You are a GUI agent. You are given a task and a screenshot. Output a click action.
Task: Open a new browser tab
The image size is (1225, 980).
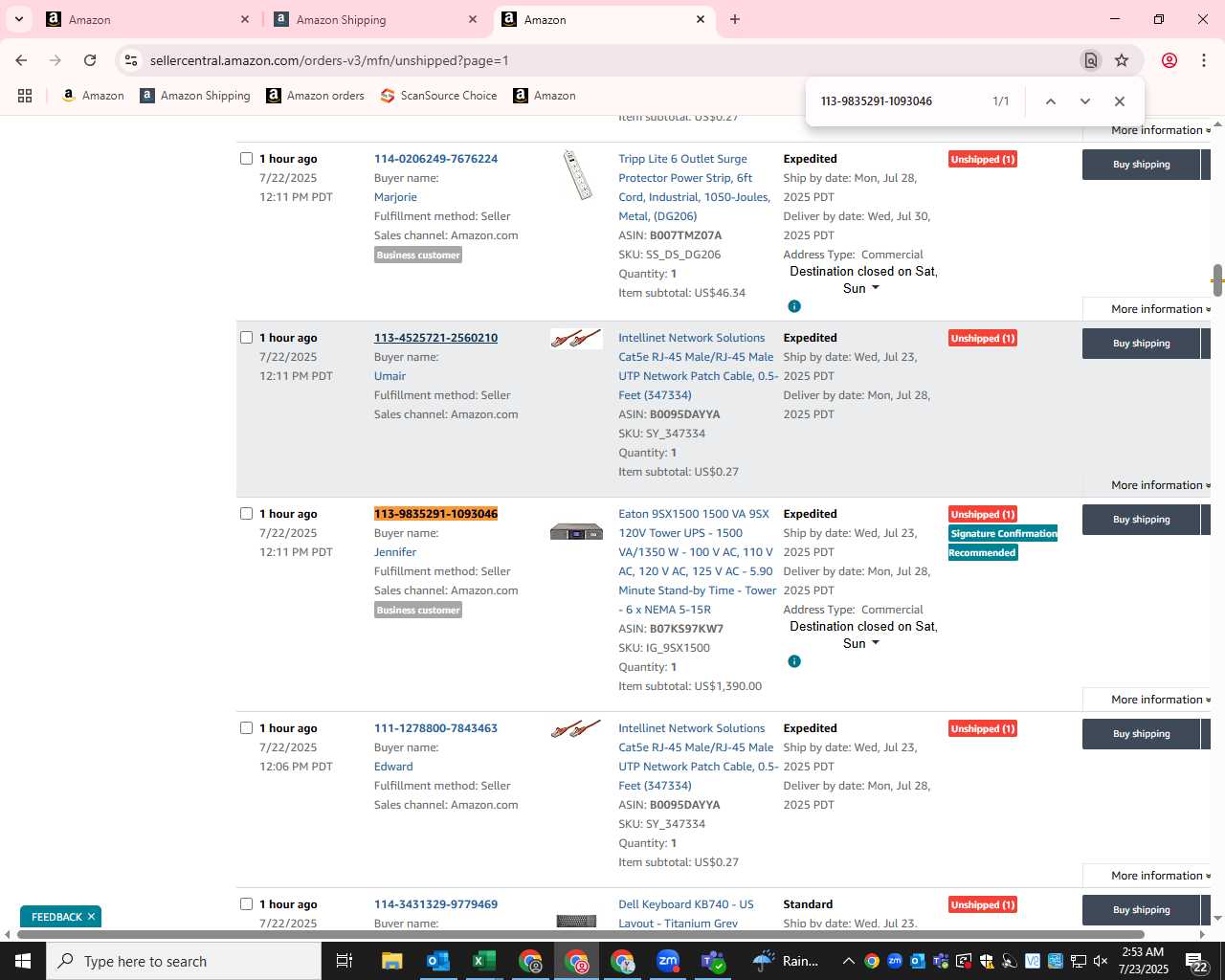click(x=735, y=19)
